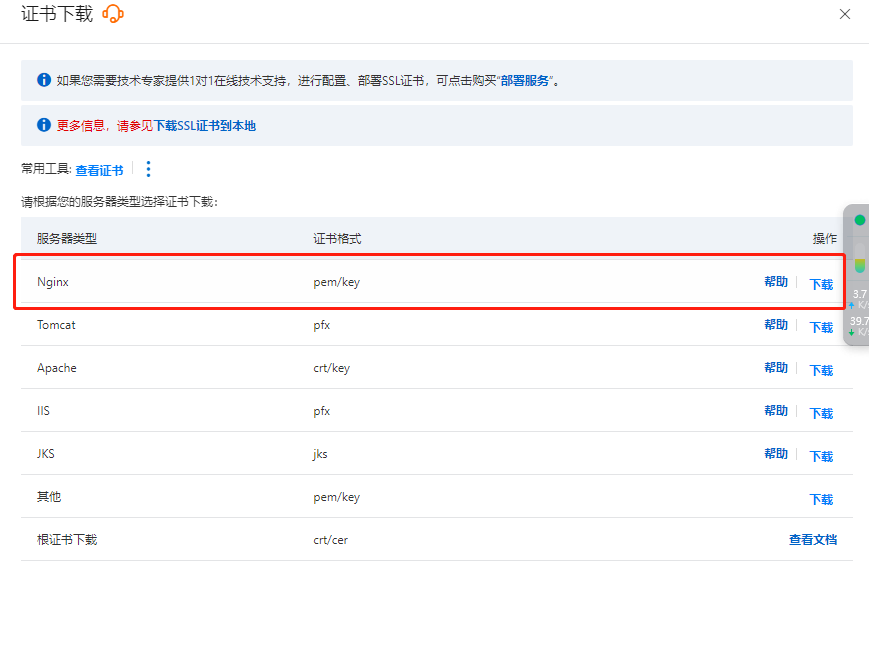Click the info icon before 更多信息
The image size is (869, 651).
tap(44, 125)
